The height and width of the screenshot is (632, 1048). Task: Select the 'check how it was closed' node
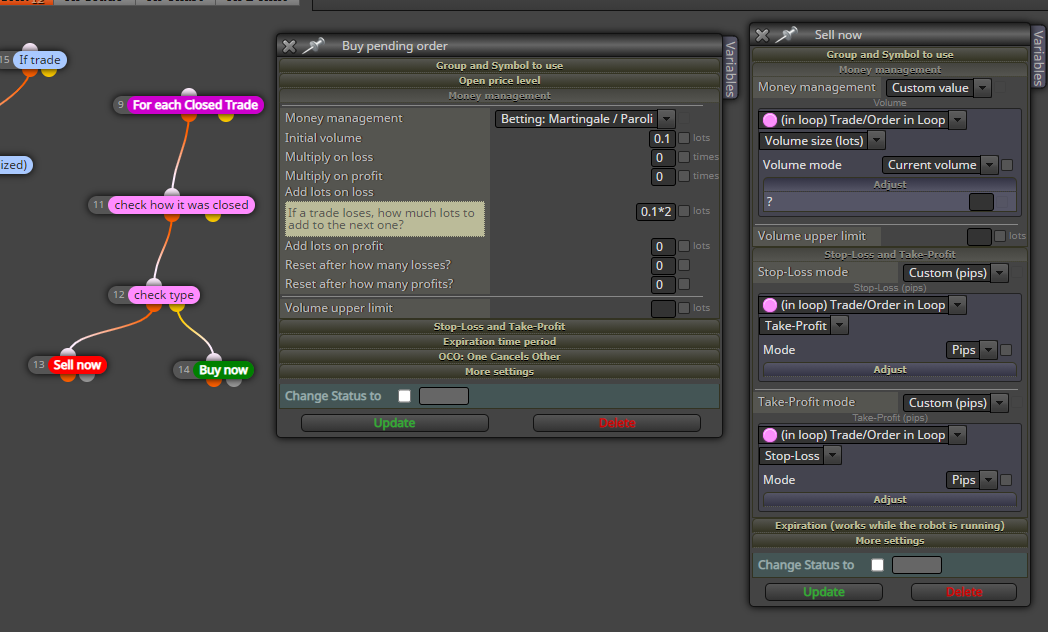(181, 205)
